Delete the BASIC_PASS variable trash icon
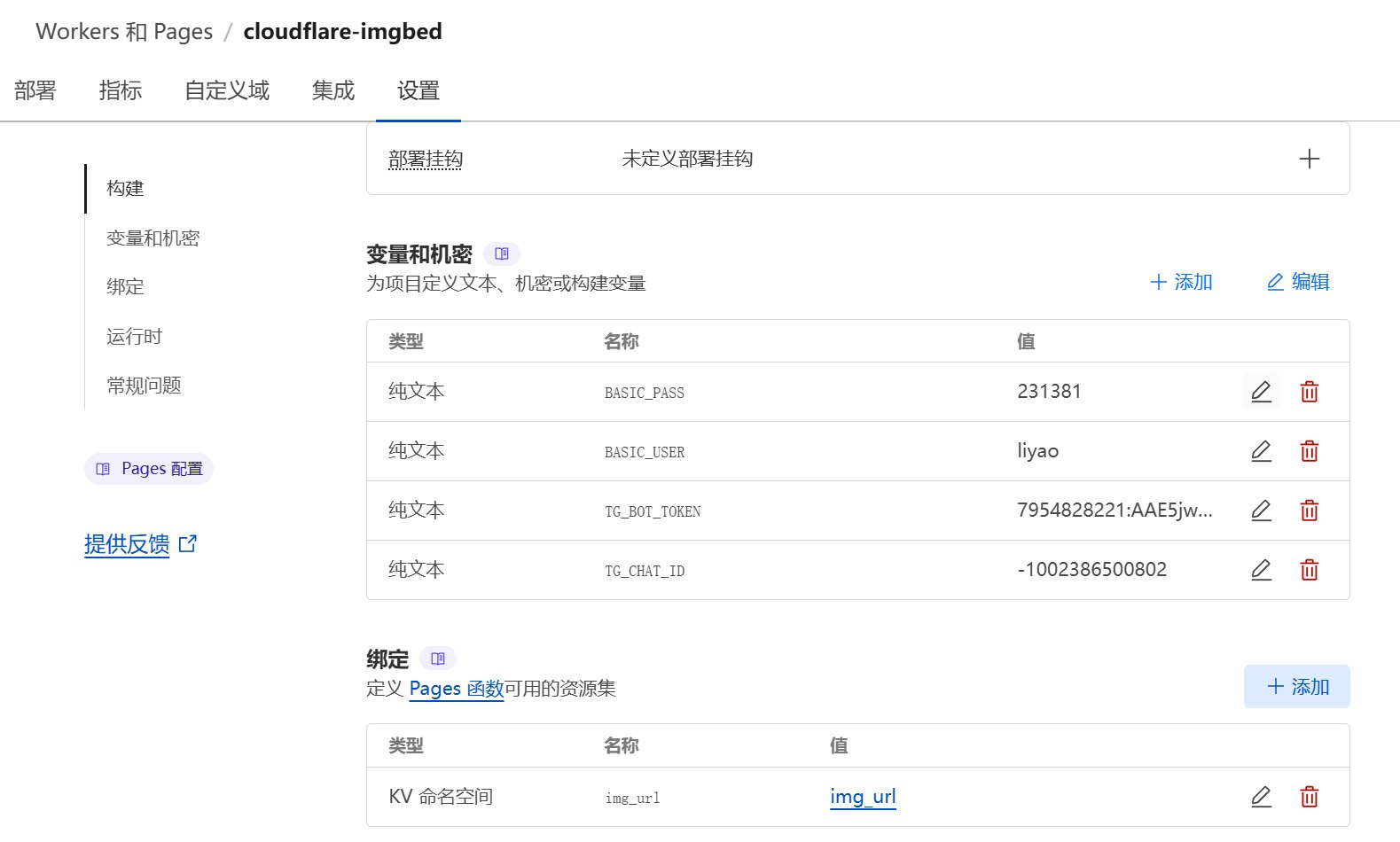The image size is (1400, 842). (1309, 392)
